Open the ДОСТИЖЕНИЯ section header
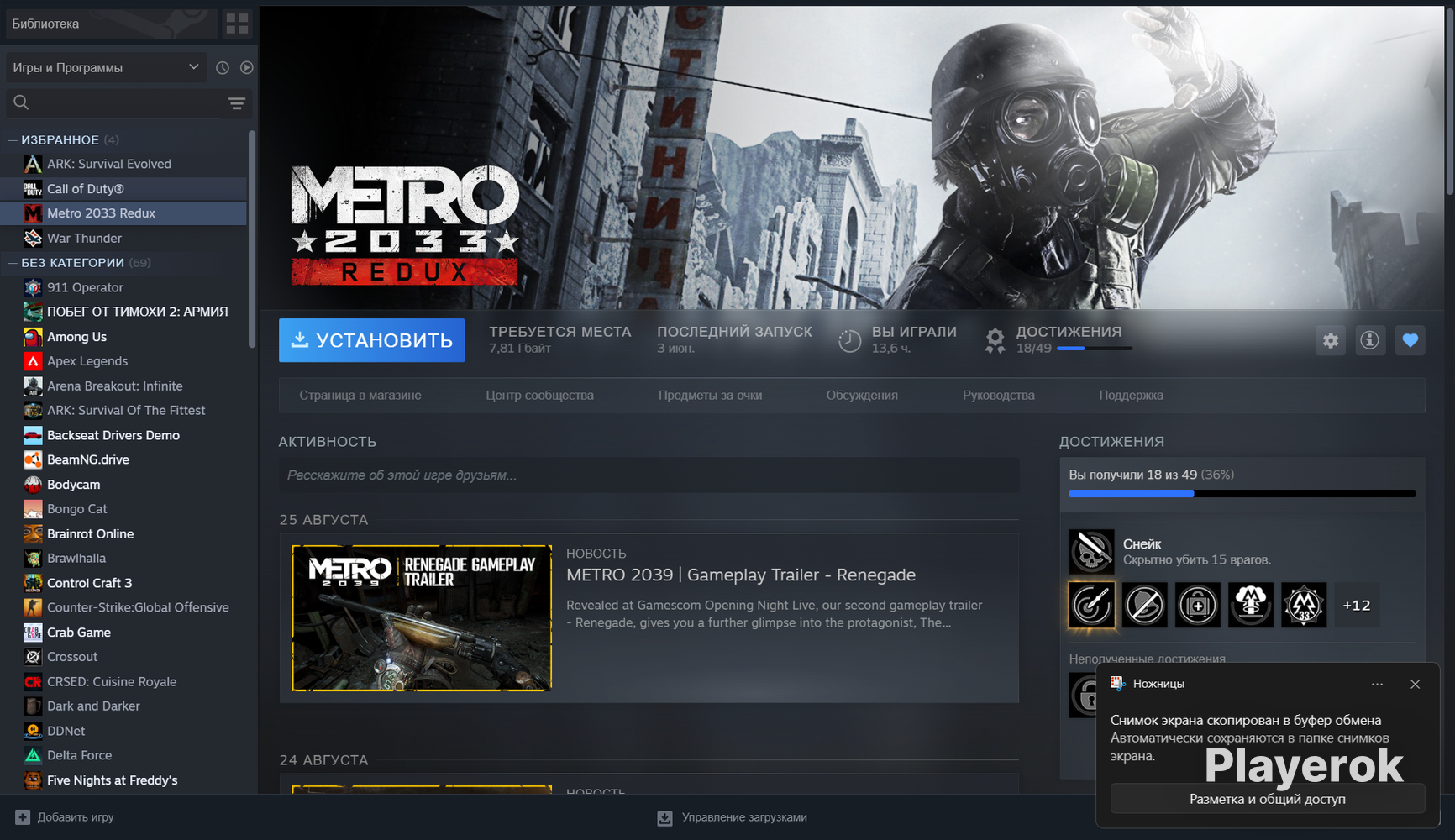Viewport: 1455px width, 840px height. pyautogui.click(x=1111, y=442)
